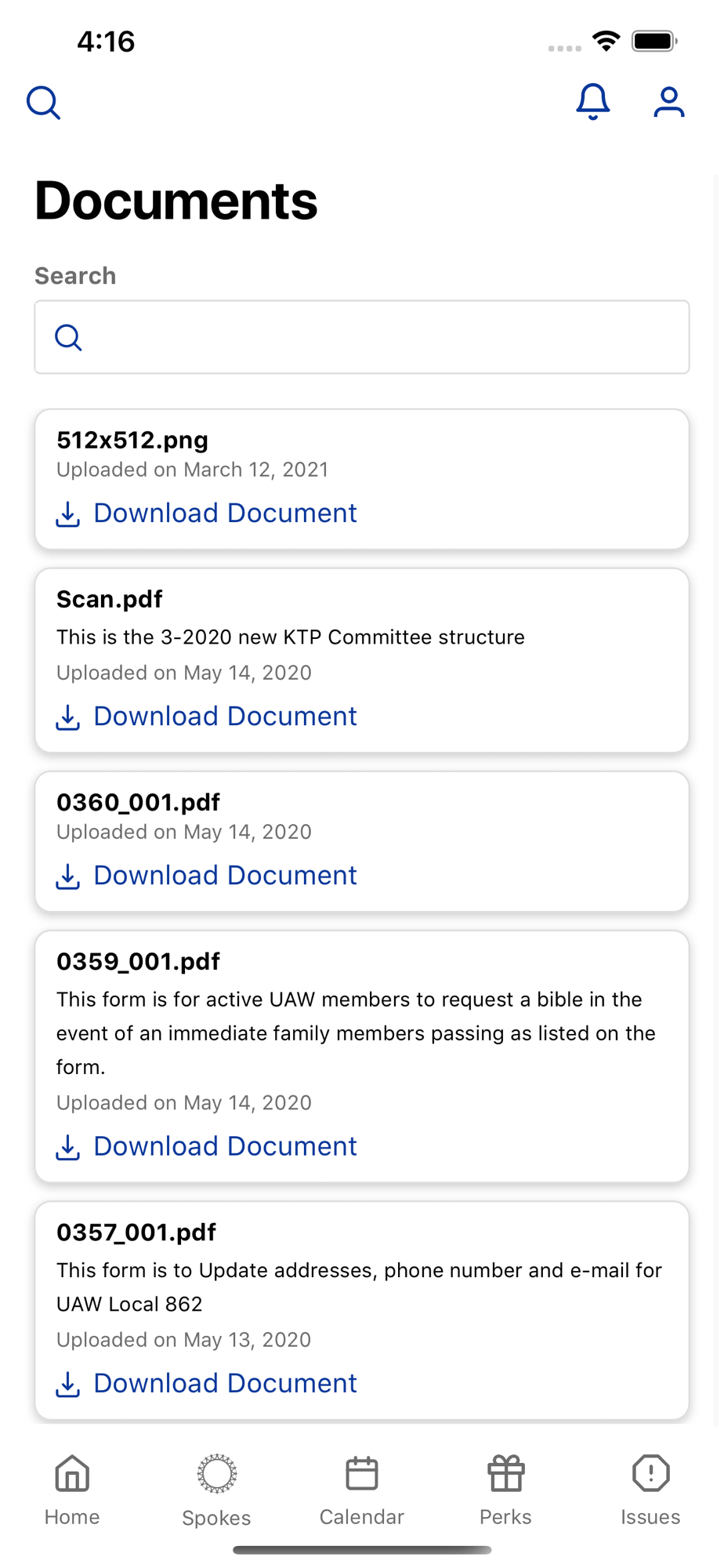The image size is (724, 1568).
Task: Tap the search magnifier icon in header
Action: point(43,103)
